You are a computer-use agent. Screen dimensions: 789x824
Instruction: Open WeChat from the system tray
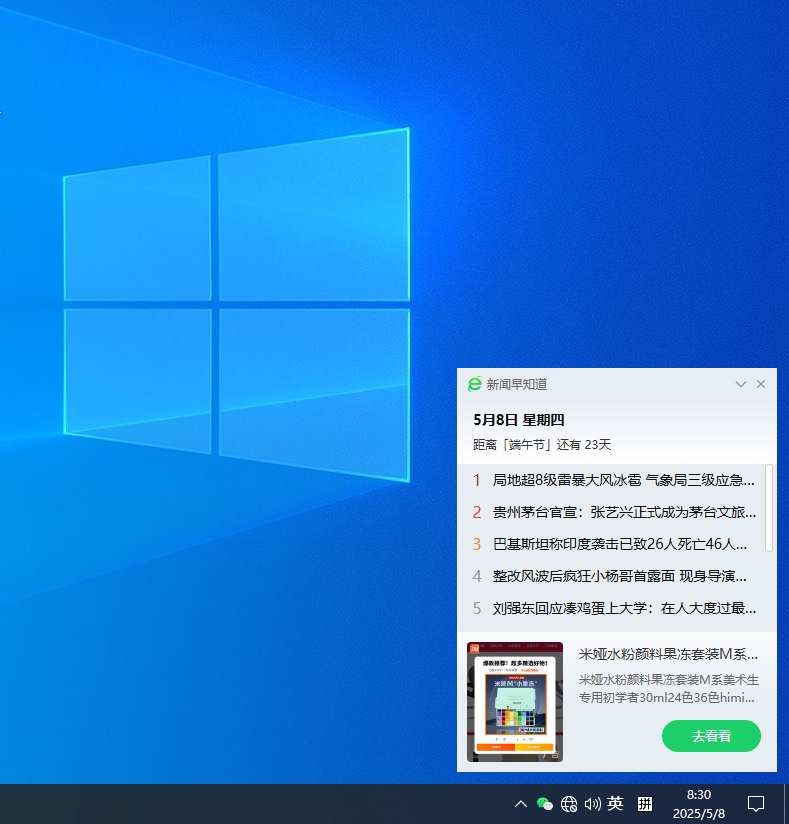point(545,804)
